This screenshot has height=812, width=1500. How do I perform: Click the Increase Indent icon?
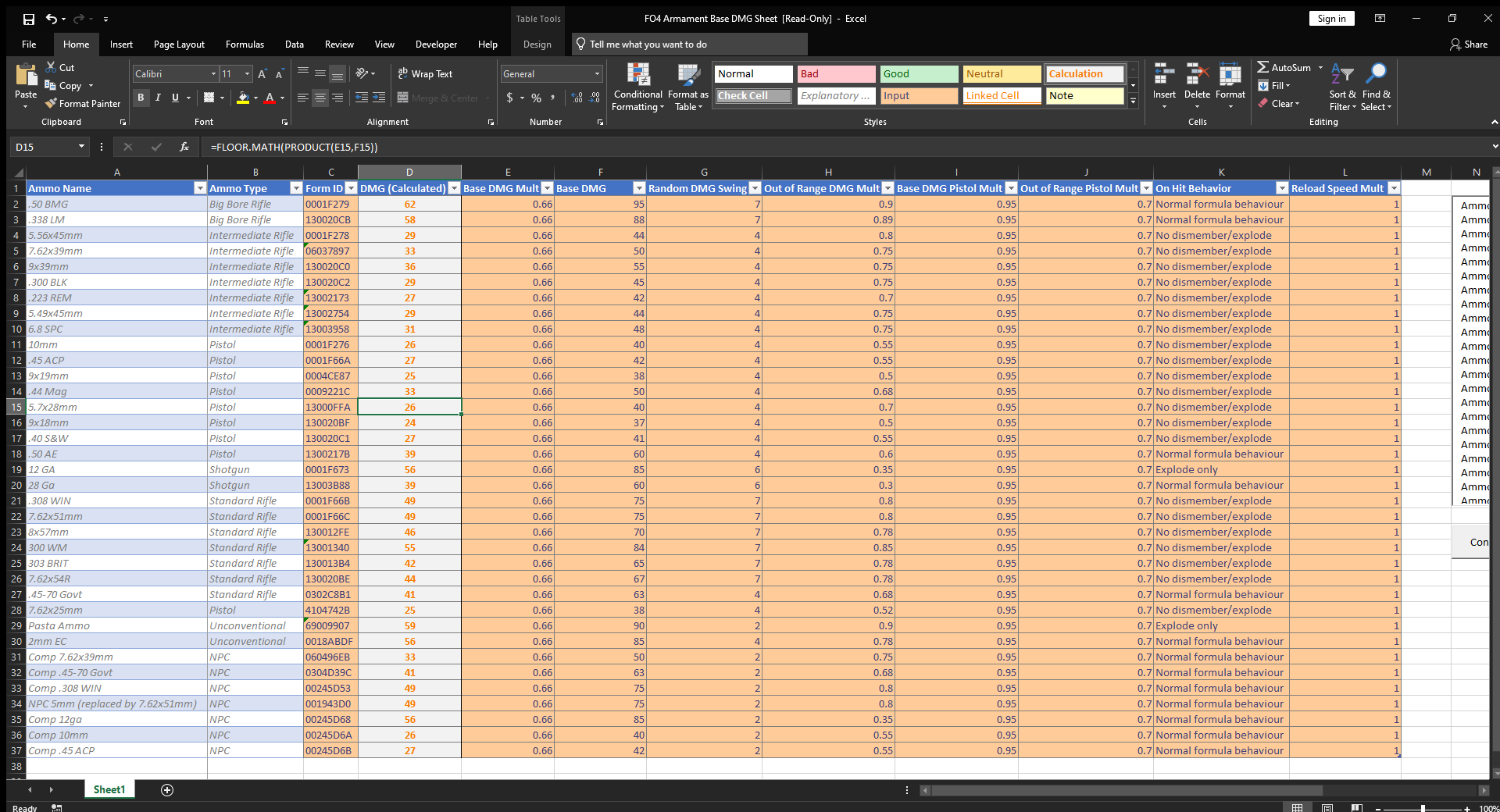[x=379, y=98]
